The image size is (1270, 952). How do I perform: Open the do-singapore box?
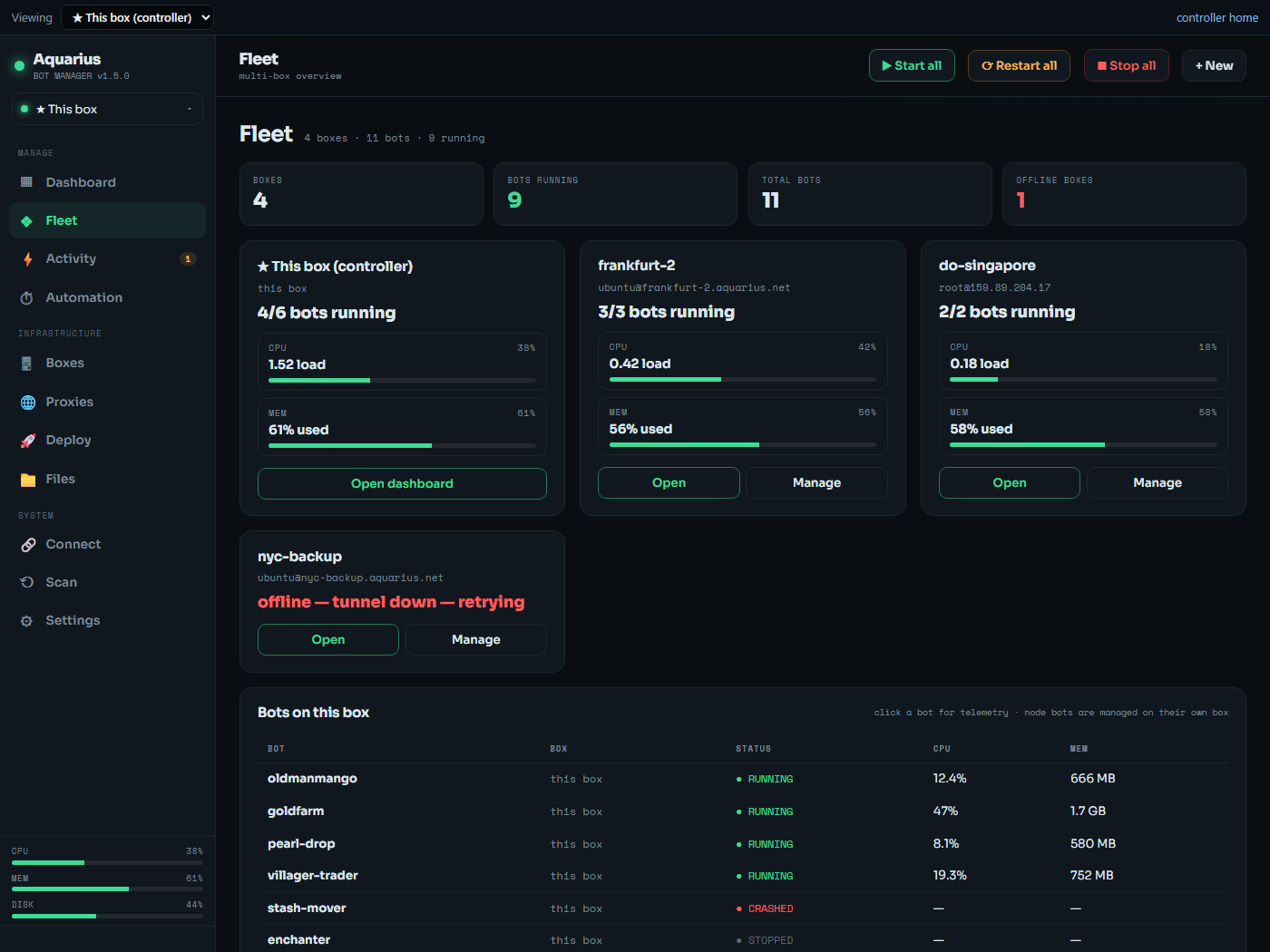tap(1009, 482)
